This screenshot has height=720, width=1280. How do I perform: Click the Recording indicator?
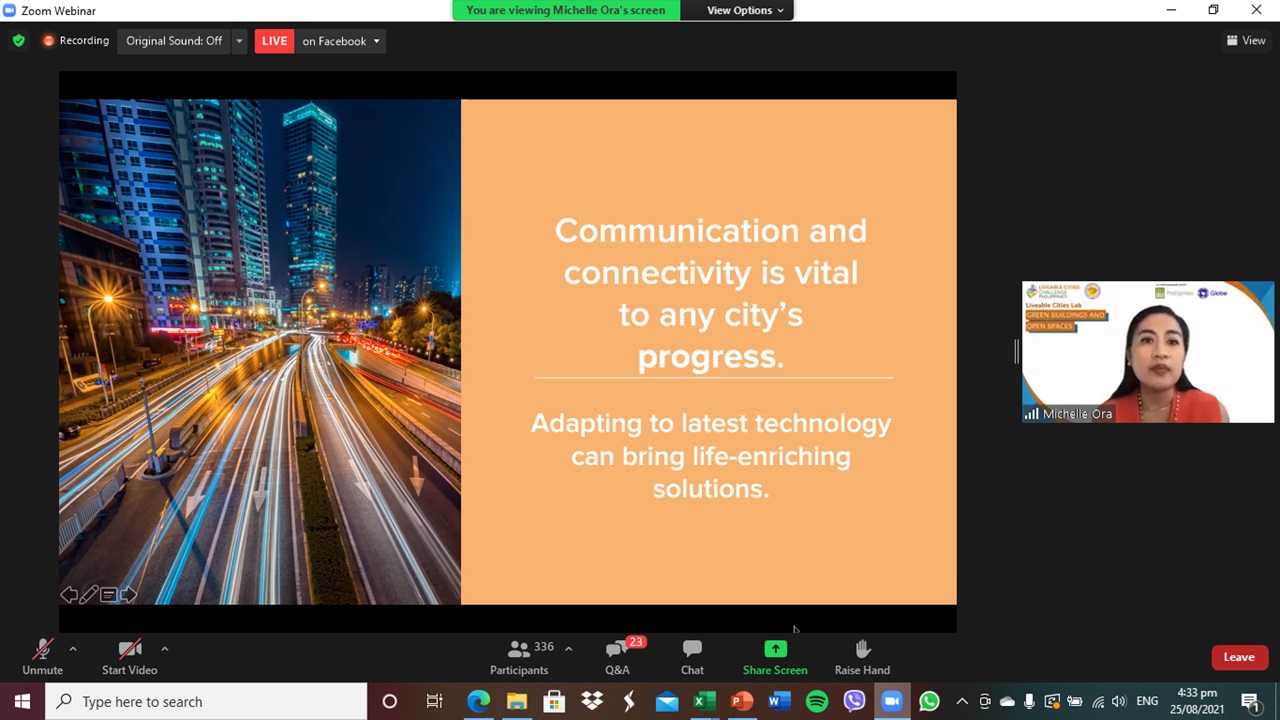click(75, 41)
